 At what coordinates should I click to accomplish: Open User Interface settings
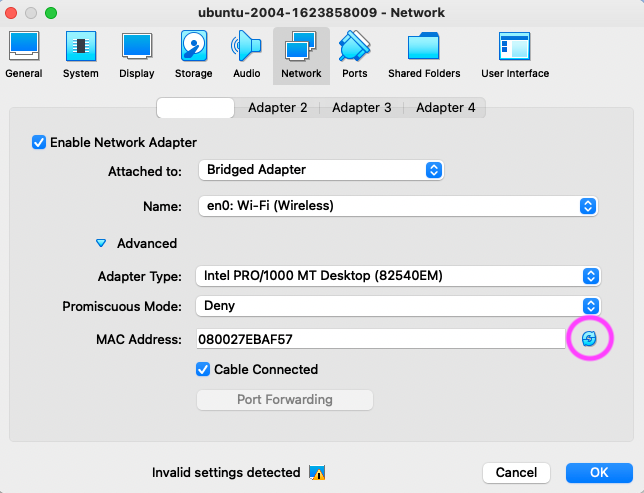tap(514, 55)
